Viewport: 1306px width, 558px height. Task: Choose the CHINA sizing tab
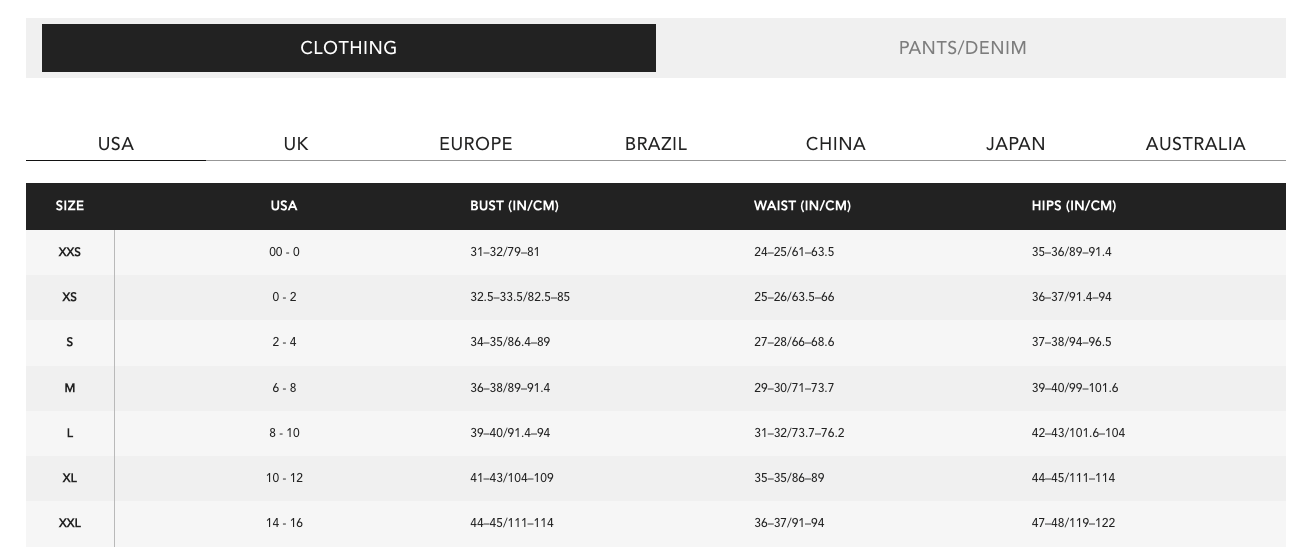point(836,144)
